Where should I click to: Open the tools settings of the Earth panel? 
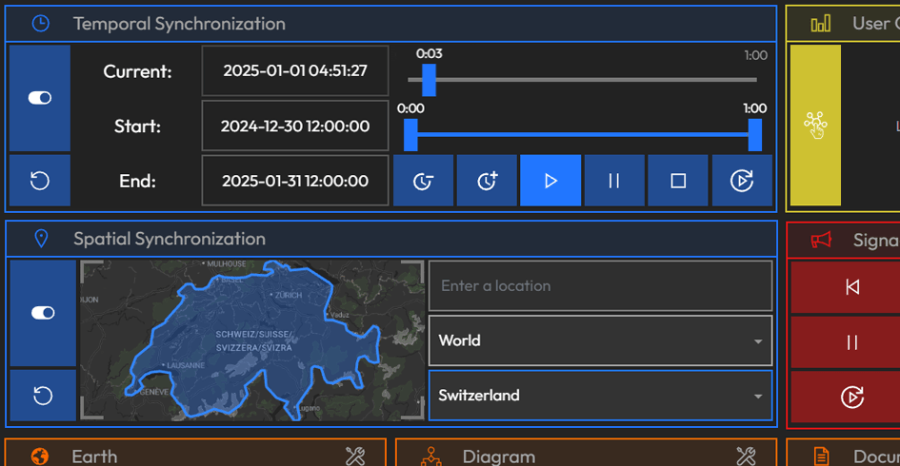point(355,457)
